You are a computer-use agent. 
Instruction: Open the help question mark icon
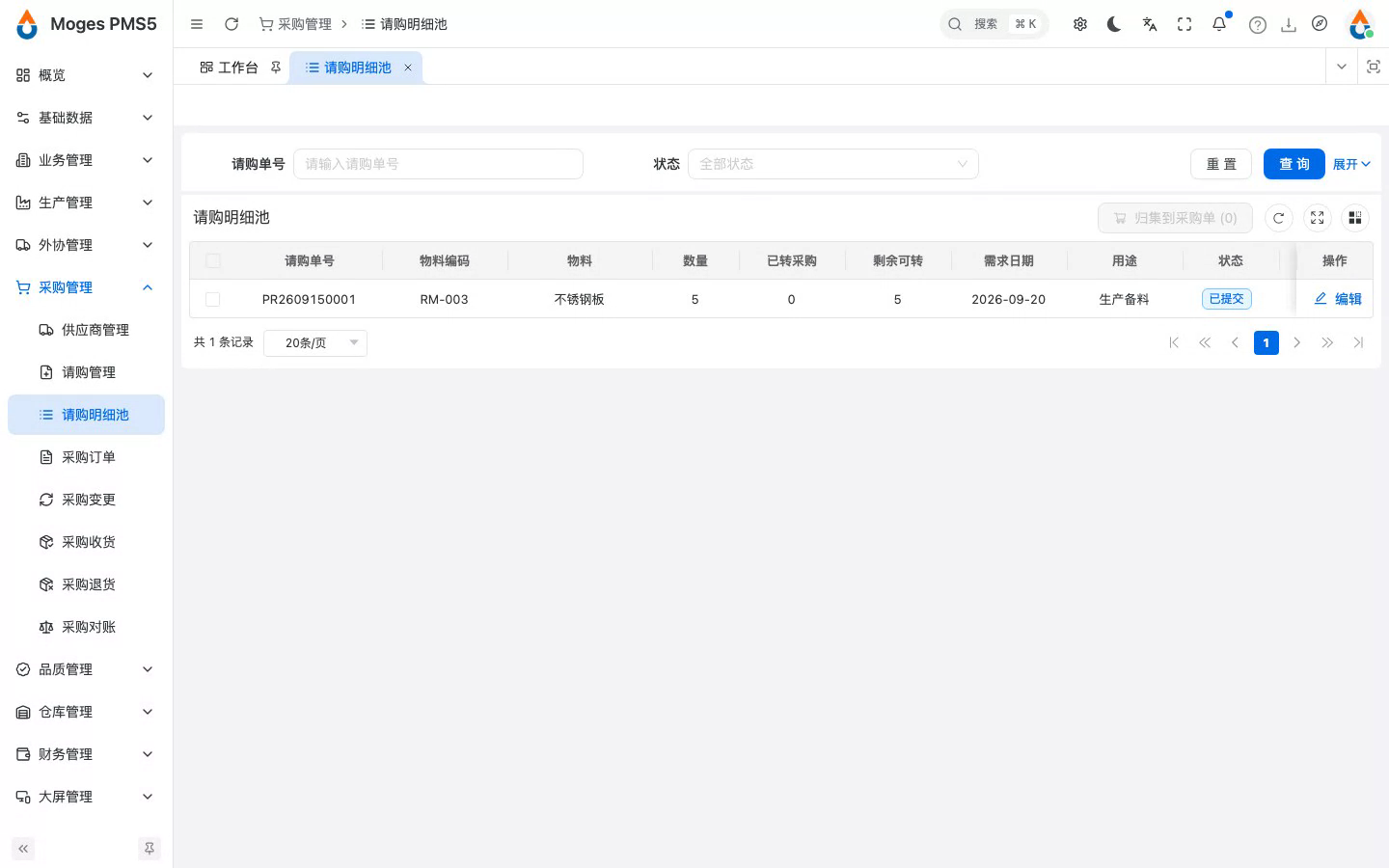[1258, 25]
